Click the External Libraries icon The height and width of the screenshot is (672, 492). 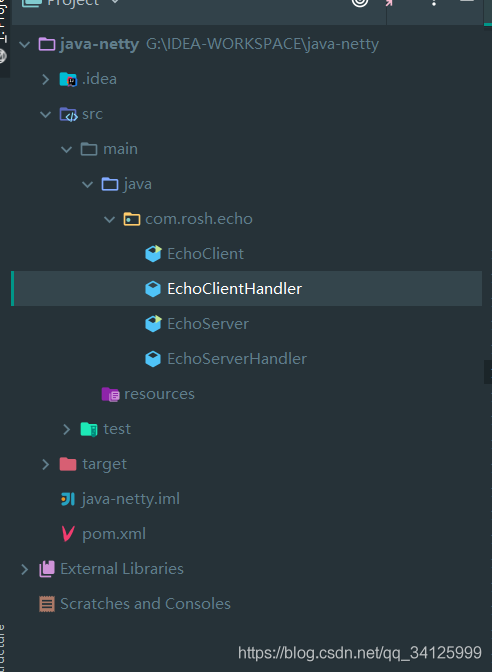(47, 569)
